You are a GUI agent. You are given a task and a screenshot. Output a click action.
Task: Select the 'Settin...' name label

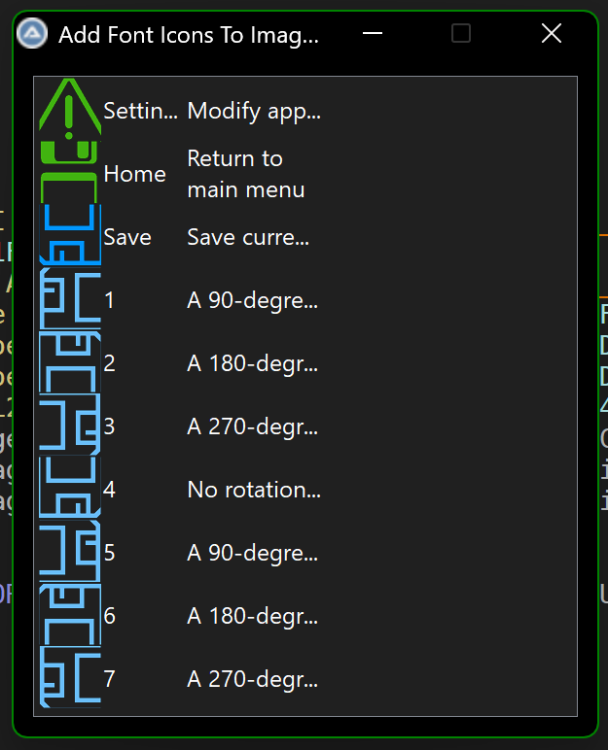140,111
